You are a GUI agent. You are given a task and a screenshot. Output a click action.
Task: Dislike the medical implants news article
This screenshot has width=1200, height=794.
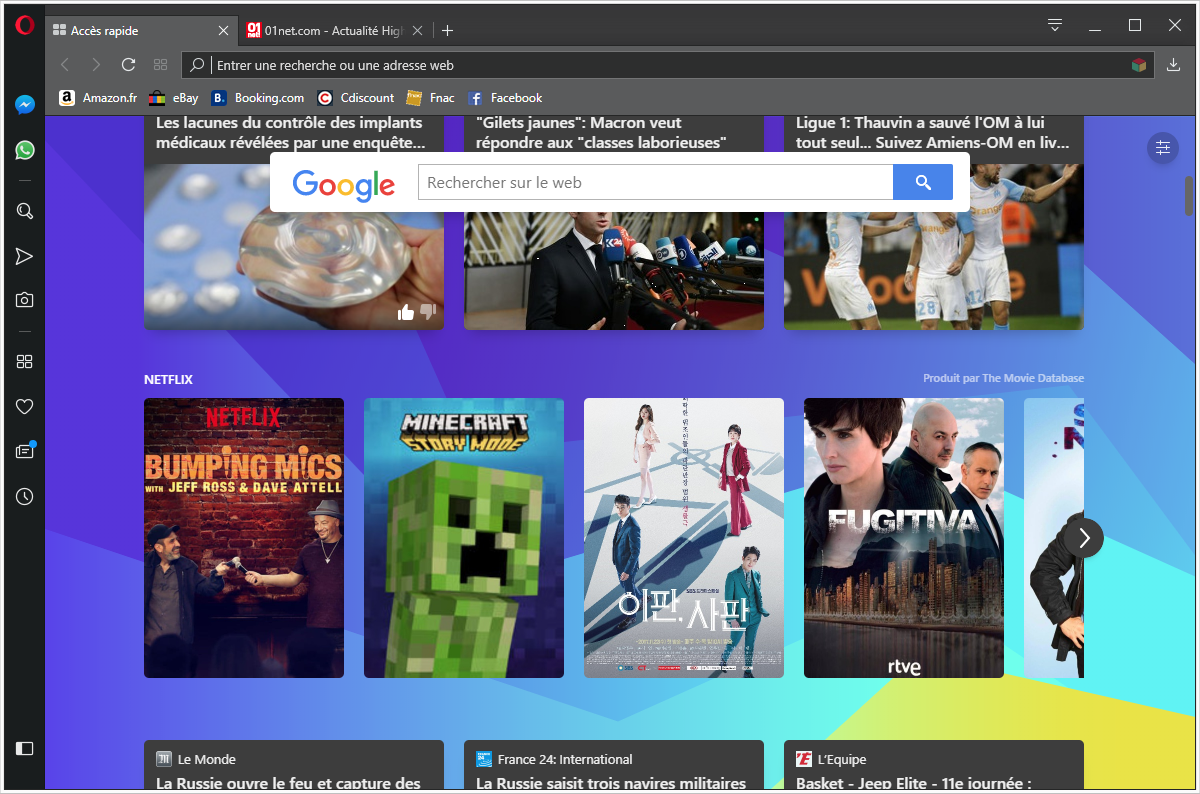(428, 312)
